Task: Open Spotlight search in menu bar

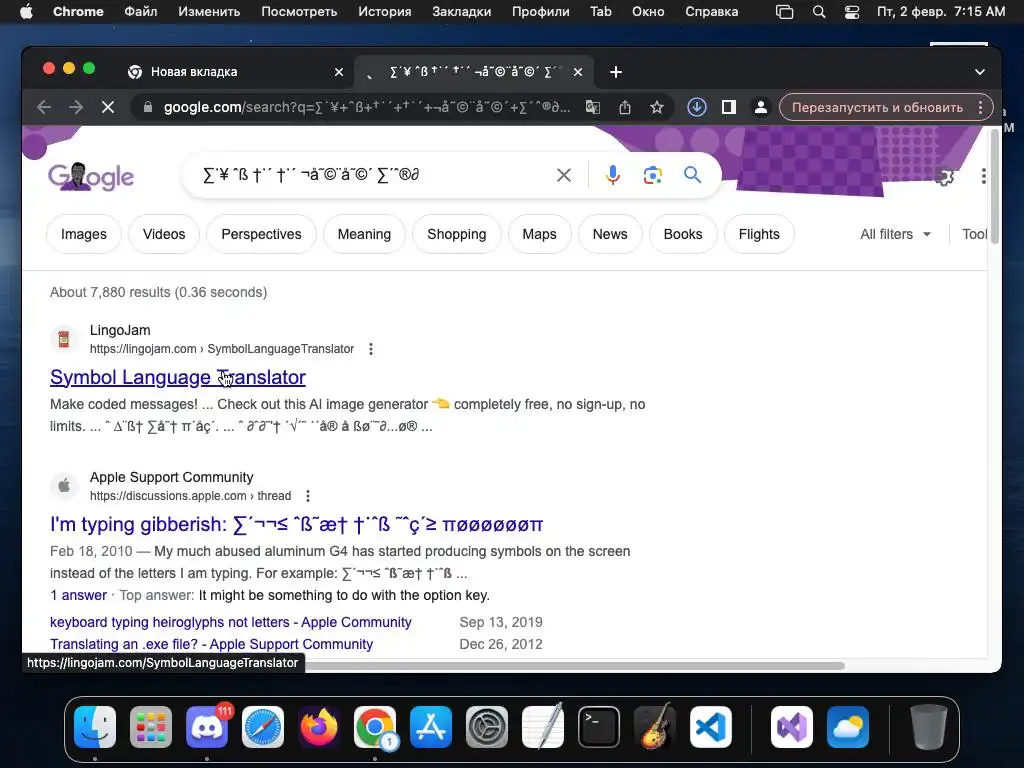Action: (819, 12)
